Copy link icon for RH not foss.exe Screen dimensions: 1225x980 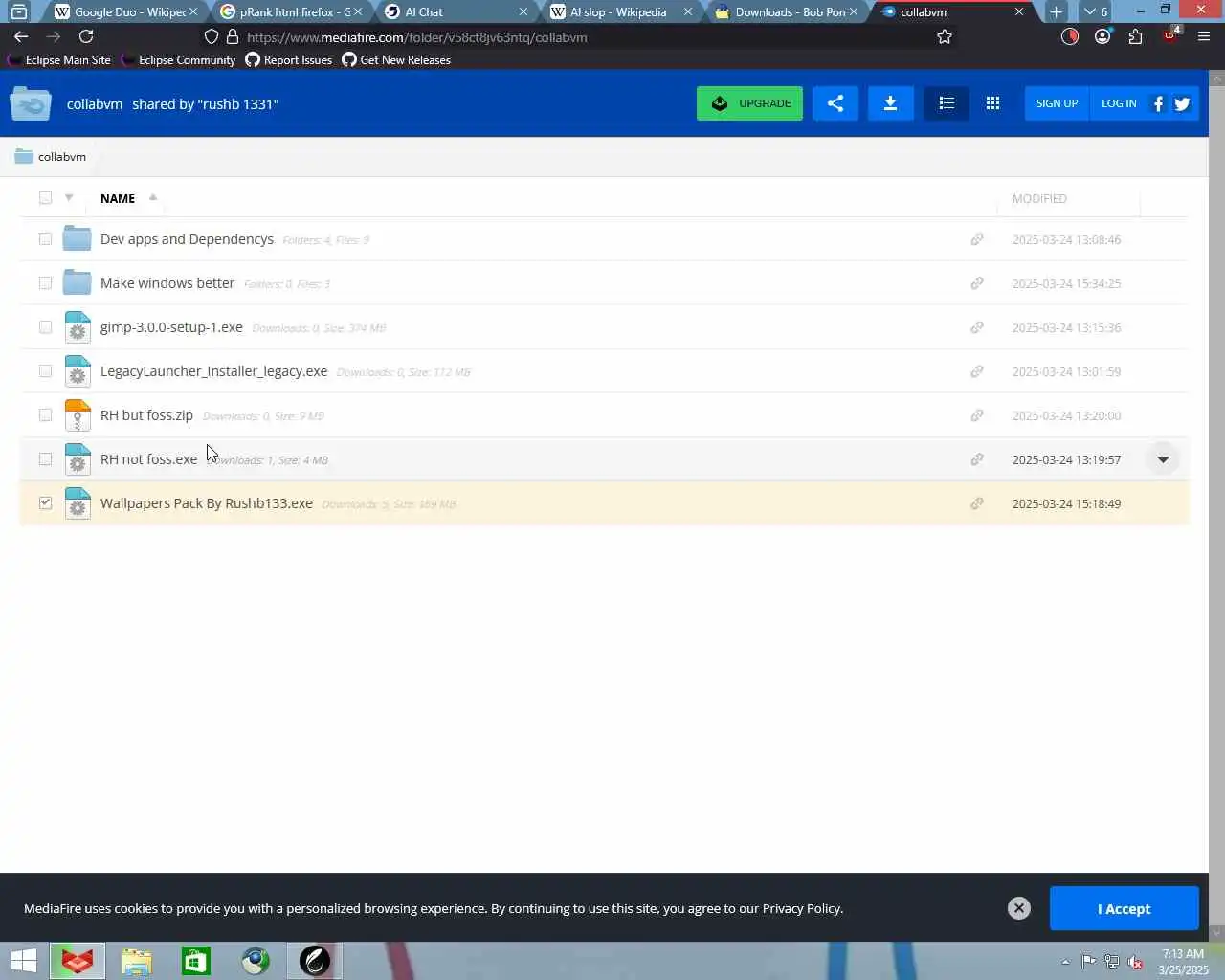[x=977, y=459]
